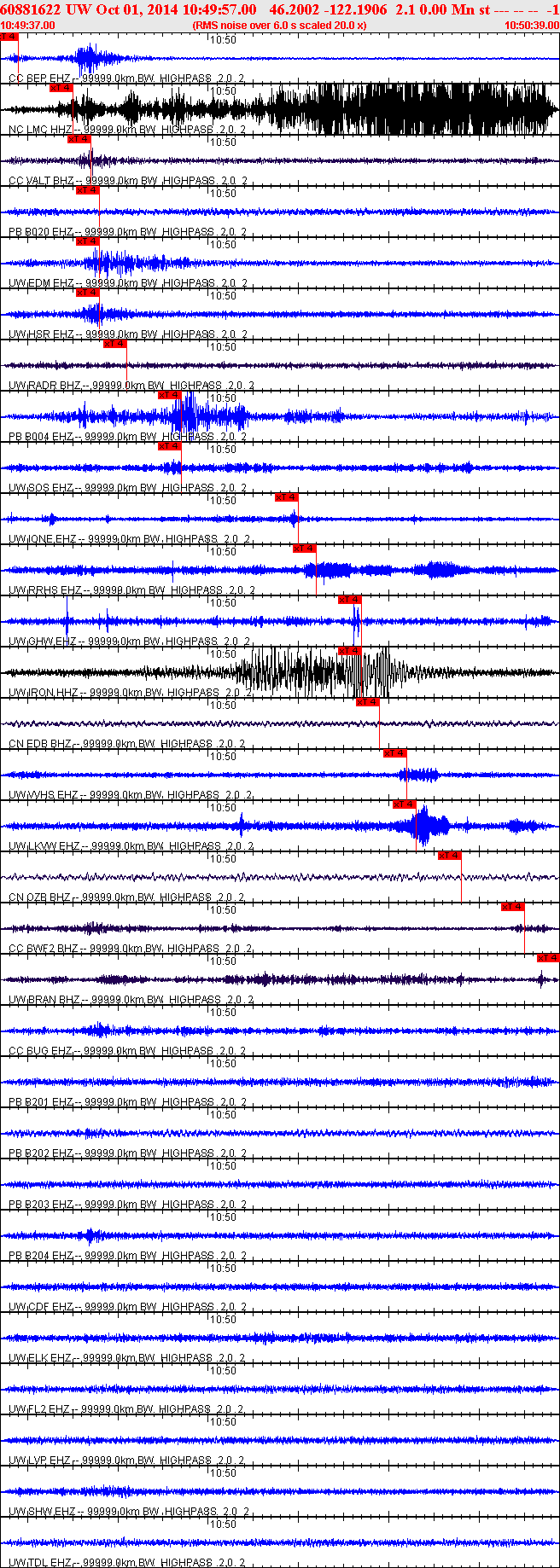Screen dimensions: 560x1568
Task: Click the red pick flag on LMC trace
Action: point(61,88)
